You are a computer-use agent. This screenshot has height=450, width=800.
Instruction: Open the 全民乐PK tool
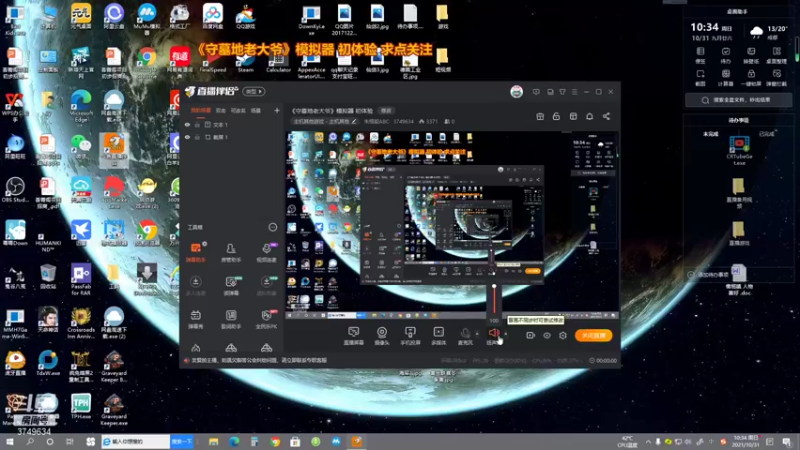[266, 319]
